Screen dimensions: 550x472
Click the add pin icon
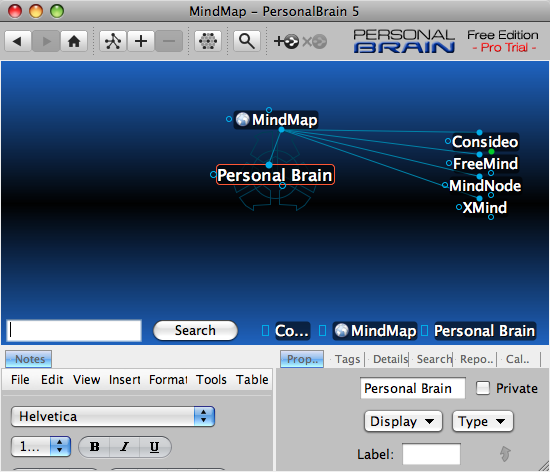click(287, 41)
